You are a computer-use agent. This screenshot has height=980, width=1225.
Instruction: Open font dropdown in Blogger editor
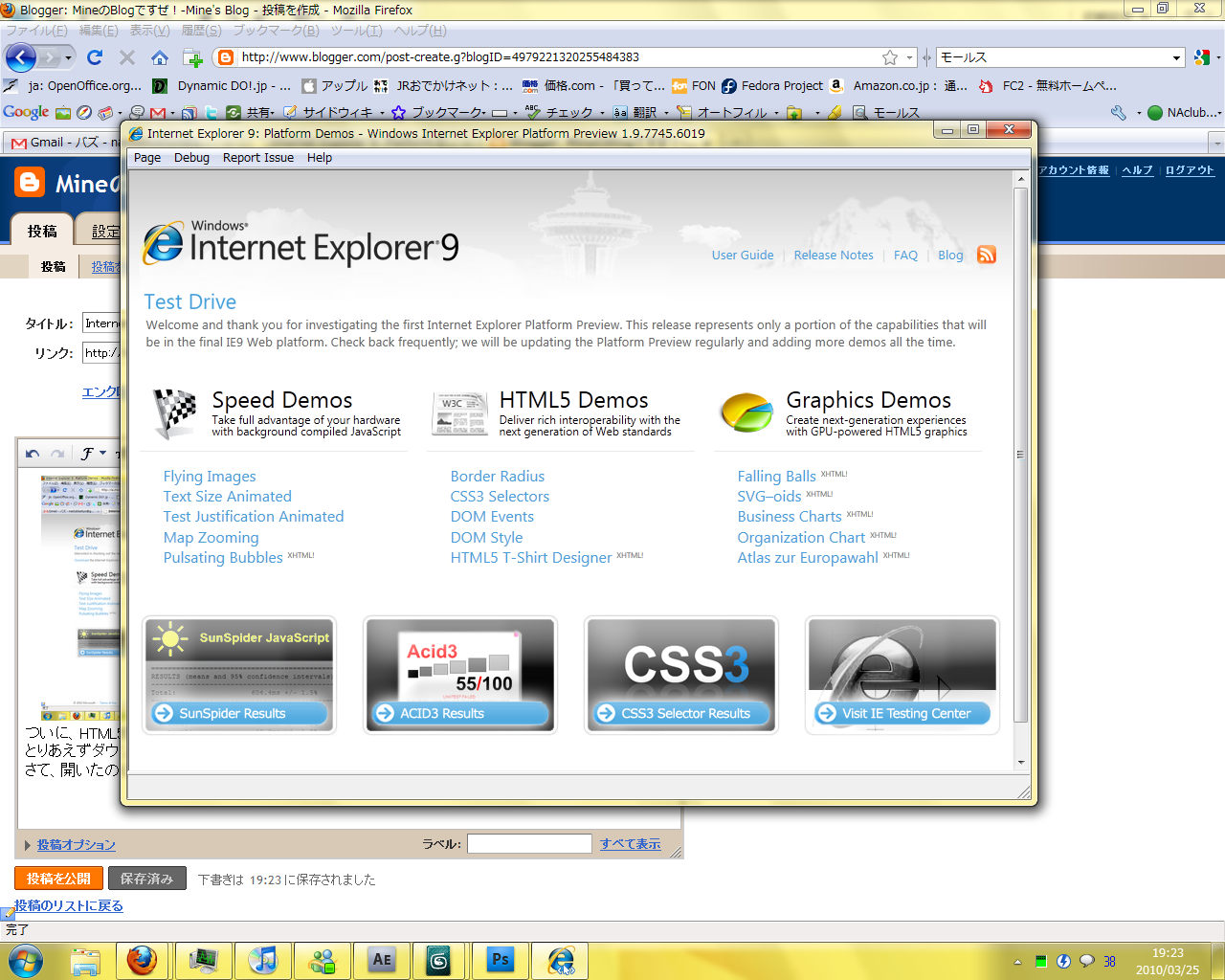92,454
